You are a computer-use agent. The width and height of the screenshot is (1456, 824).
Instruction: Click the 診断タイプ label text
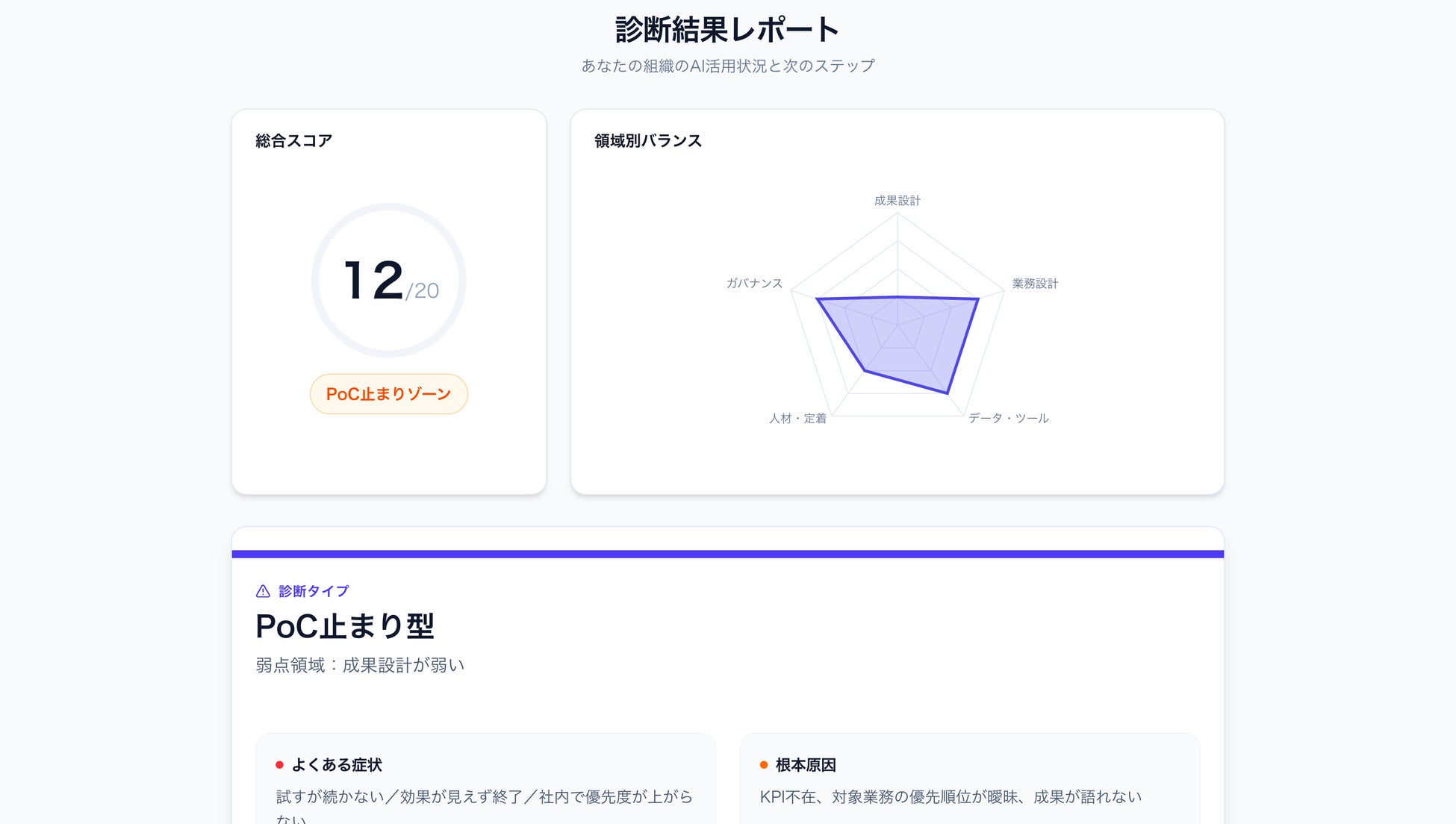314,591
